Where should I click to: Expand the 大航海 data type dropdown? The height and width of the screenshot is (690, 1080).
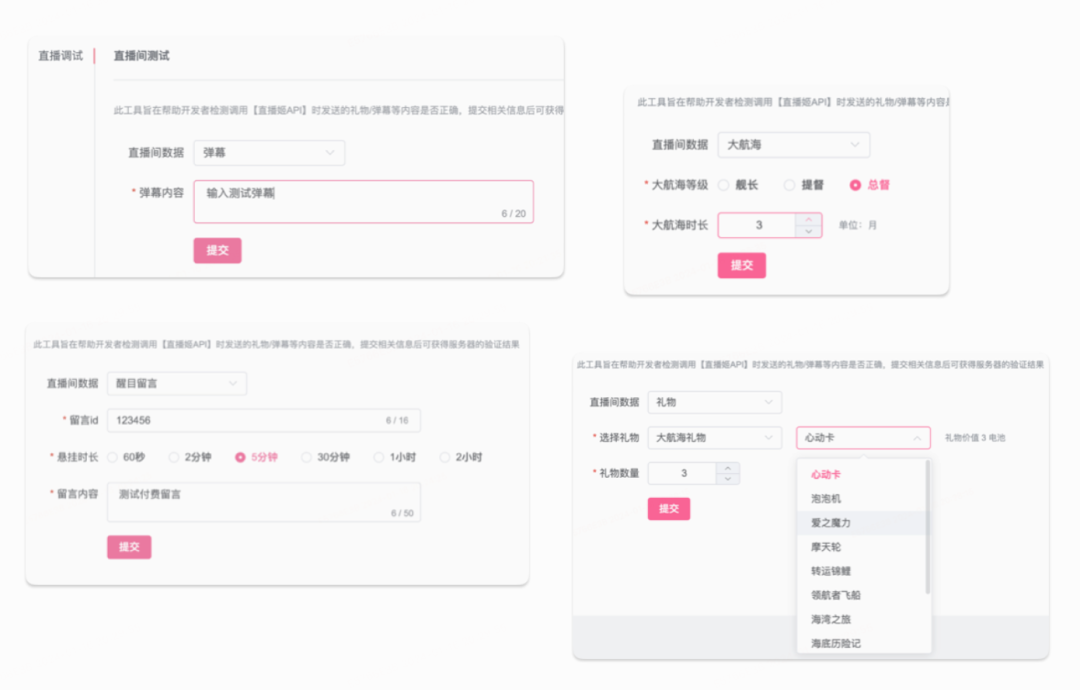793,145
